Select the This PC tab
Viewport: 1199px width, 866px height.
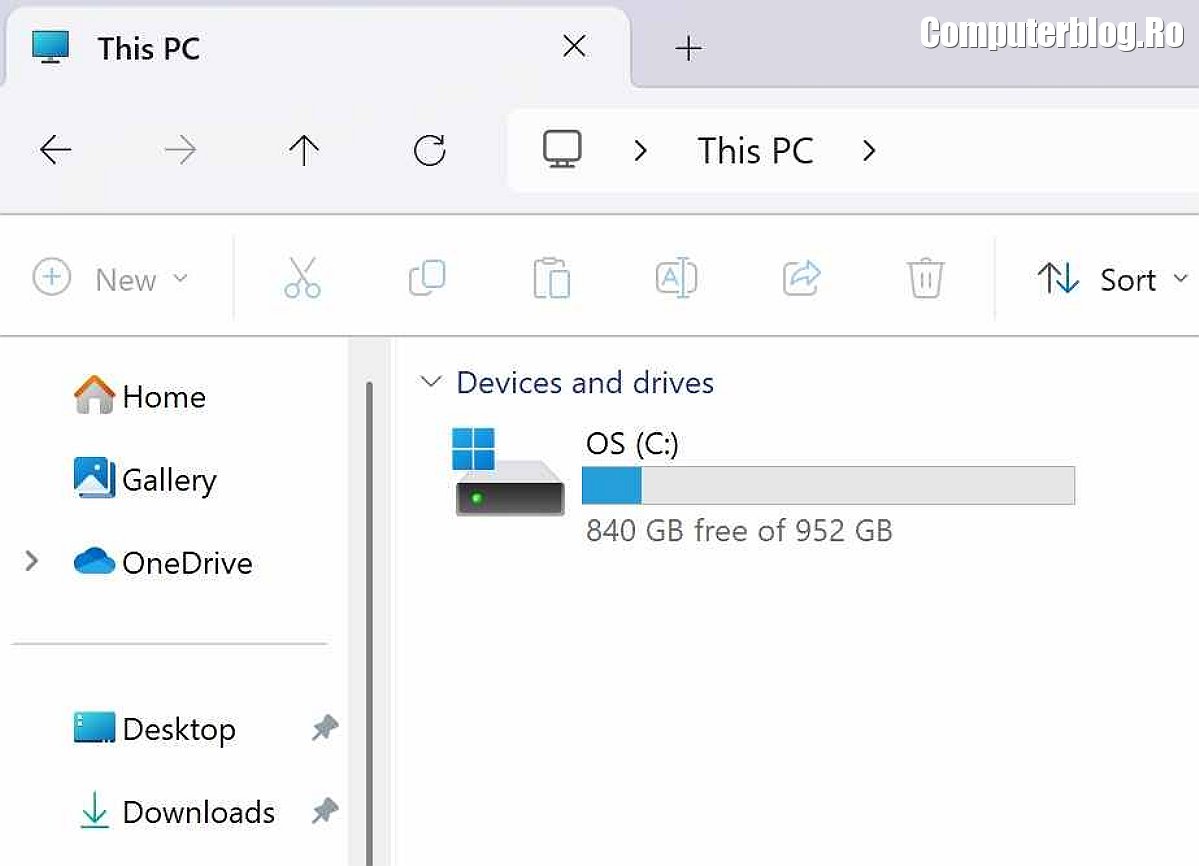(148, 48)
